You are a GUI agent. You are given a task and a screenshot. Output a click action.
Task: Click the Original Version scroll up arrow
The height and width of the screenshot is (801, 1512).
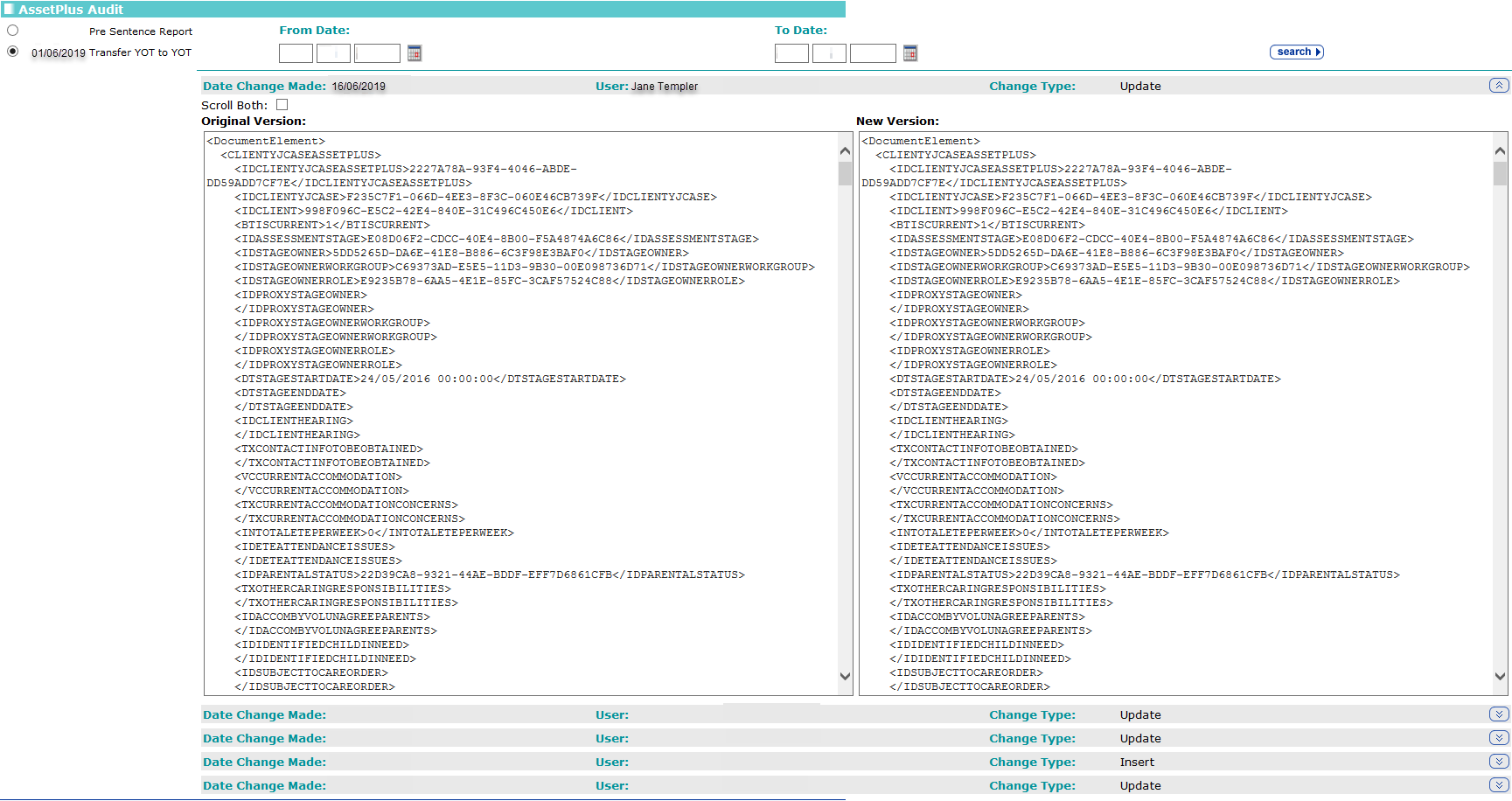(x=845, y=151)
